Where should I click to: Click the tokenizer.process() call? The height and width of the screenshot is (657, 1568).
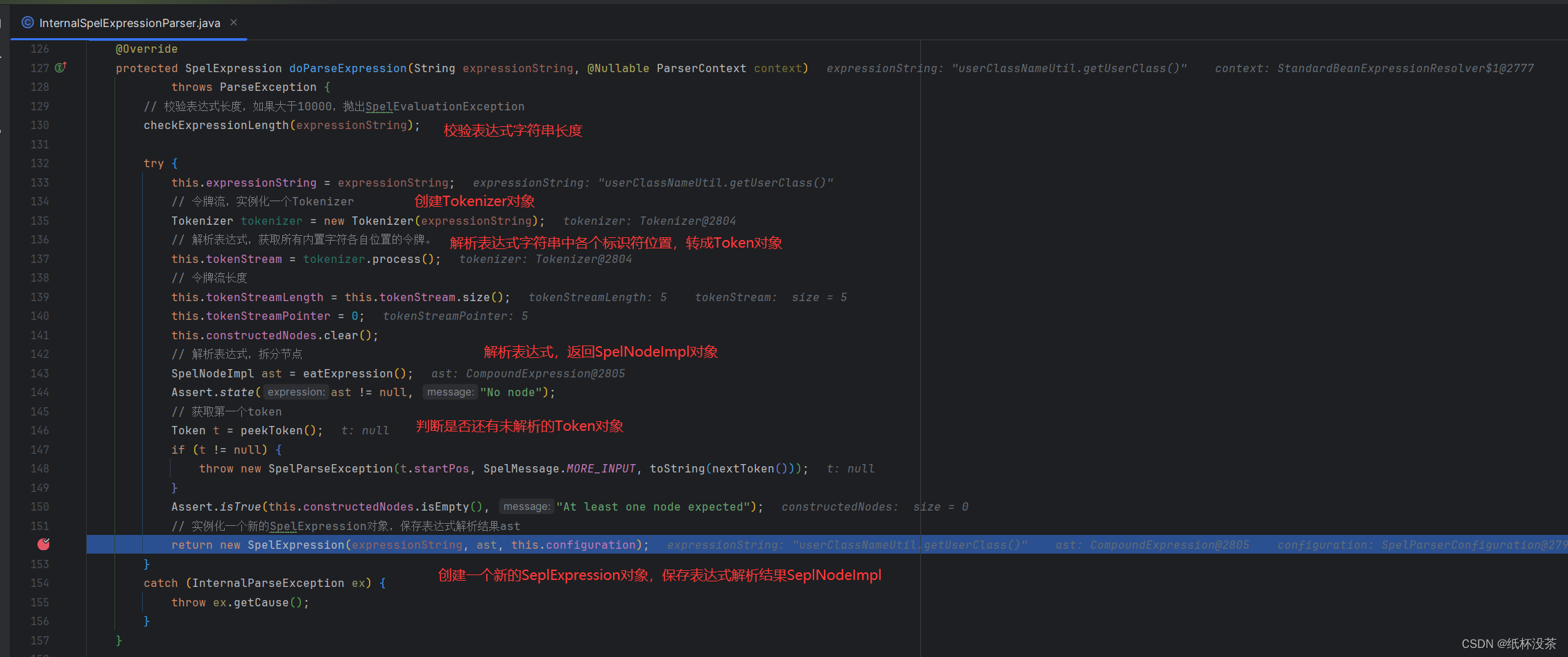[372, 259]
